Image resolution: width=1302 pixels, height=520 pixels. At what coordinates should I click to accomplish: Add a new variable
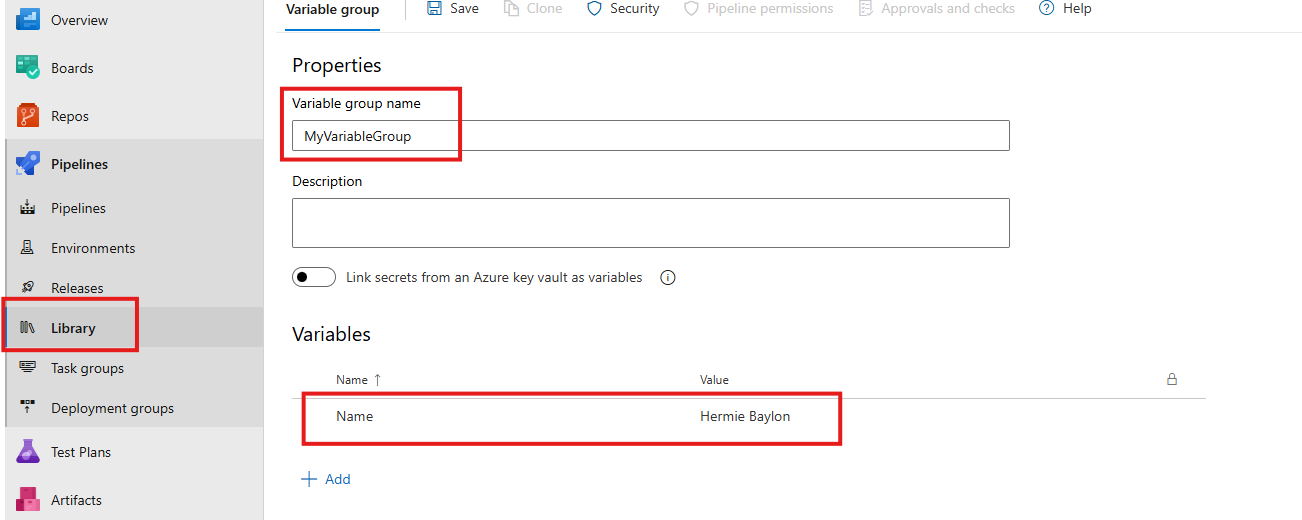(x=326, y=479)
